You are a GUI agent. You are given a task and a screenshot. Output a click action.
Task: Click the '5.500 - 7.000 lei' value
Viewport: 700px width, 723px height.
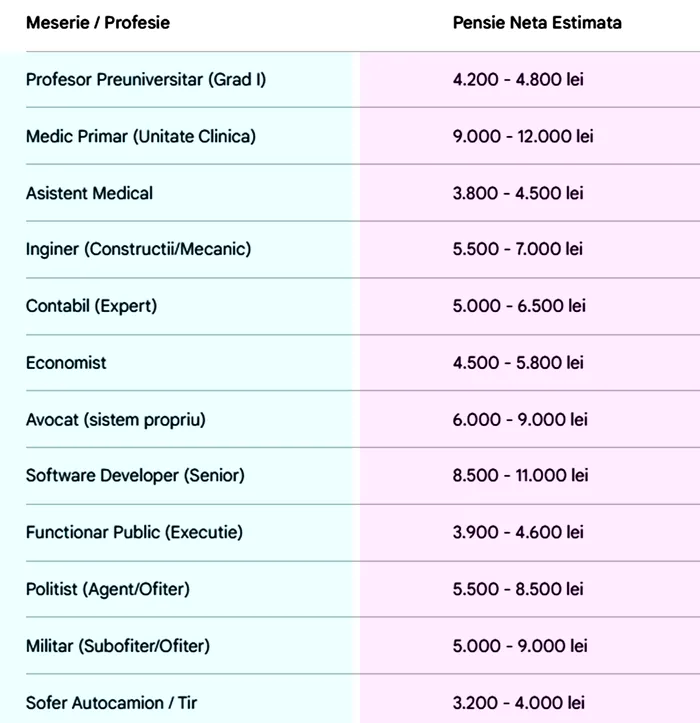(517, 249)
